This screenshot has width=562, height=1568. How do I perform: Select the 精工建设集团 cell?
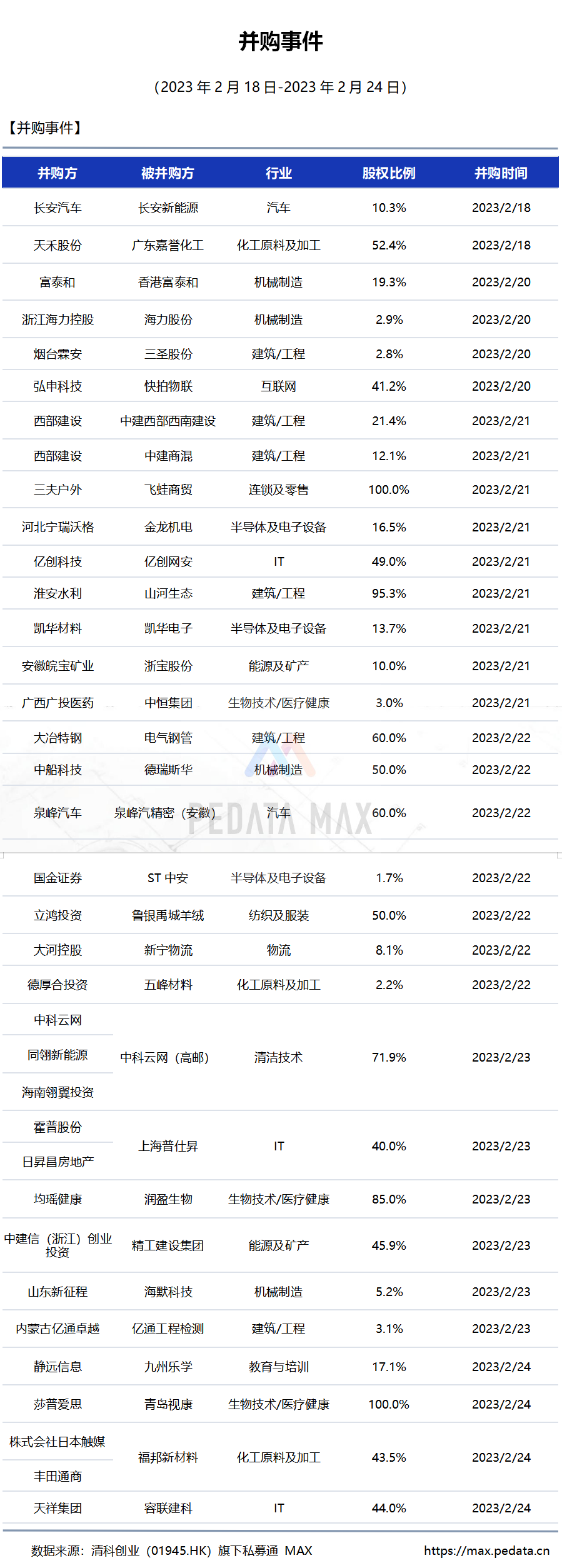pyautogui.click(x=168, y=1246)
